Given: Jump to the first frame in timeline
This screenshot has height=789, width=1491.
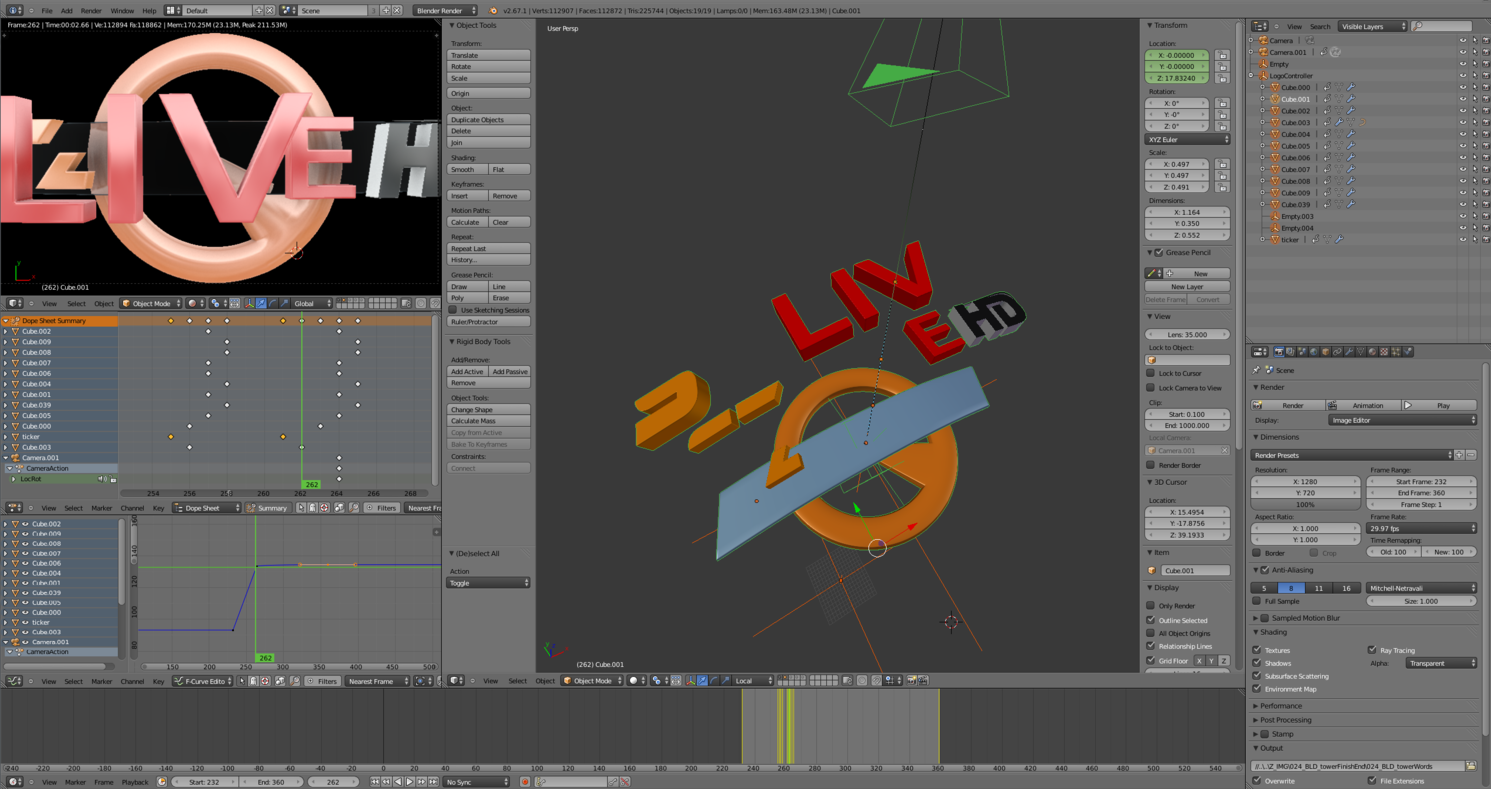Looking at the screenshot, I should tap(375, 782).
